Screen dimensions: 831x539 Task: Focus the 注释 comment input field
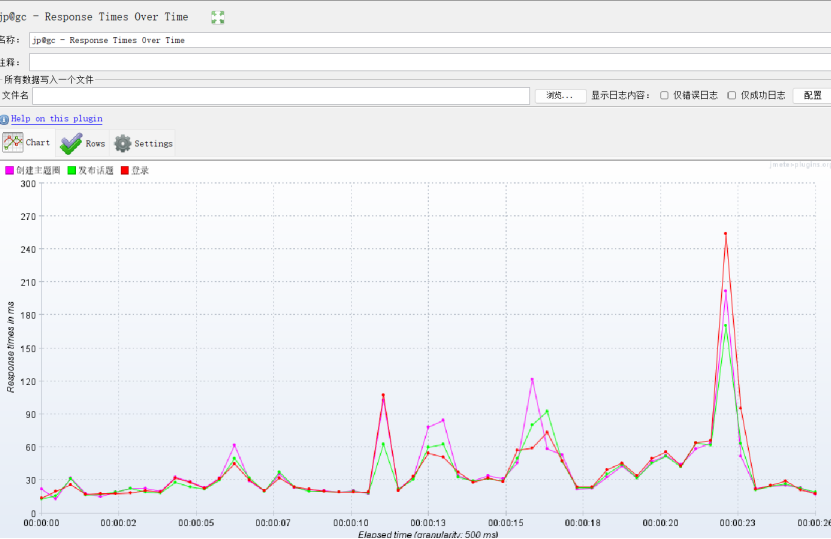click(x=430, y=63)
